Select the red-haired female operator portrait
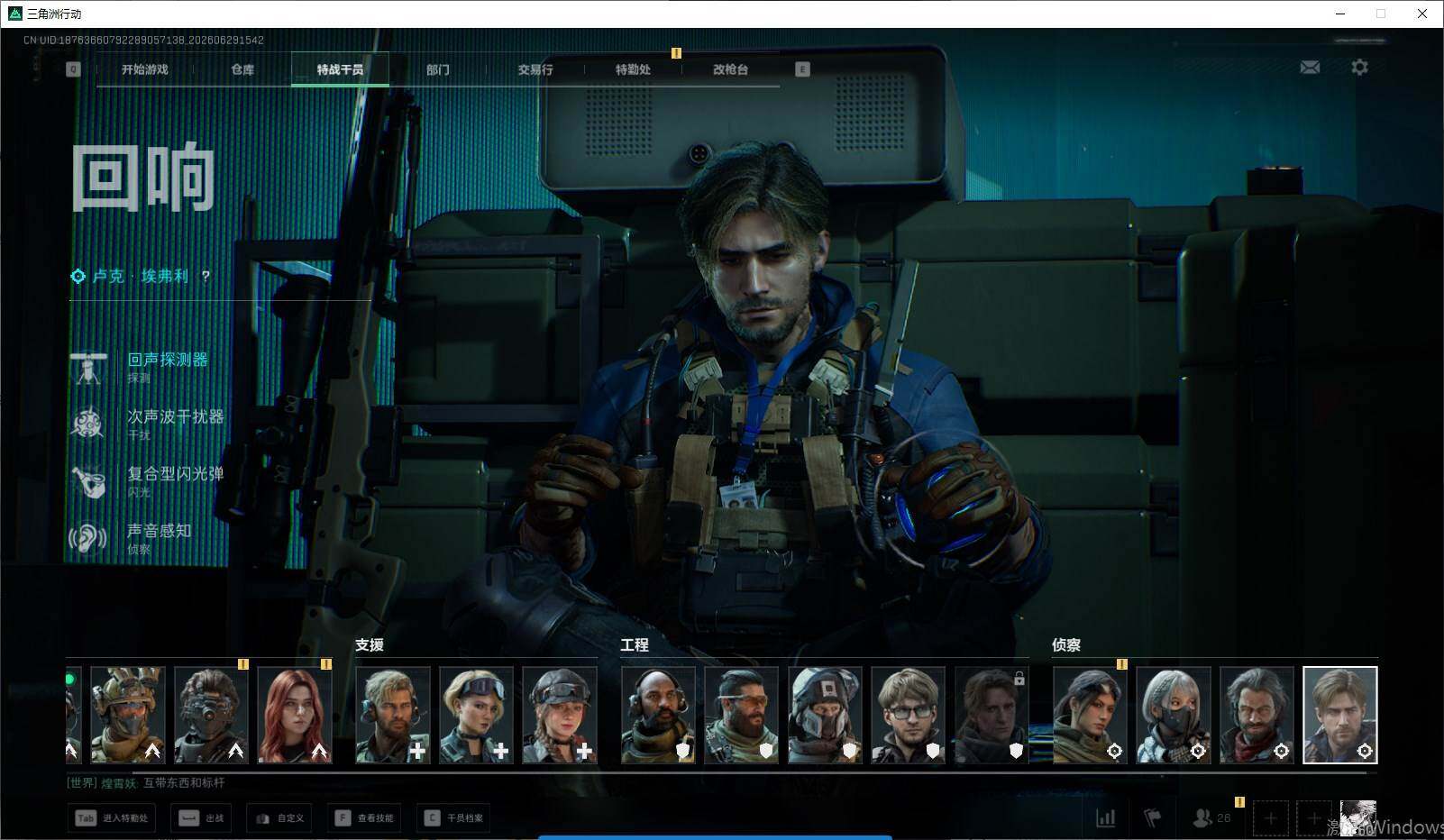This screenshot has height=840, width=1444. coord(295,715)
